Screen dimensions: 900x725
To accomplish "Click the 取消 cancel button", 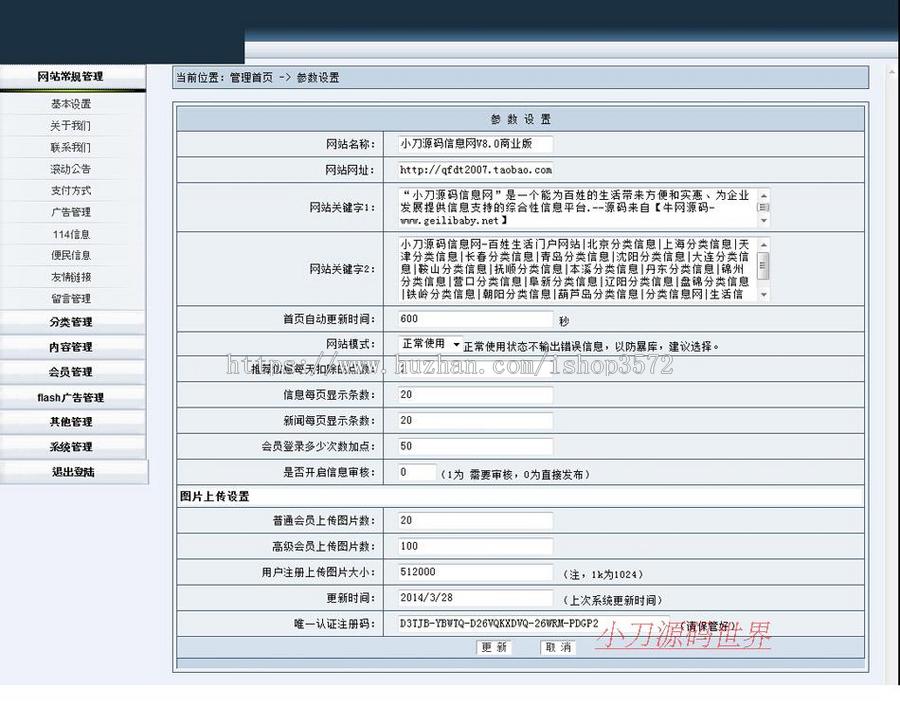I will point(556,647).
